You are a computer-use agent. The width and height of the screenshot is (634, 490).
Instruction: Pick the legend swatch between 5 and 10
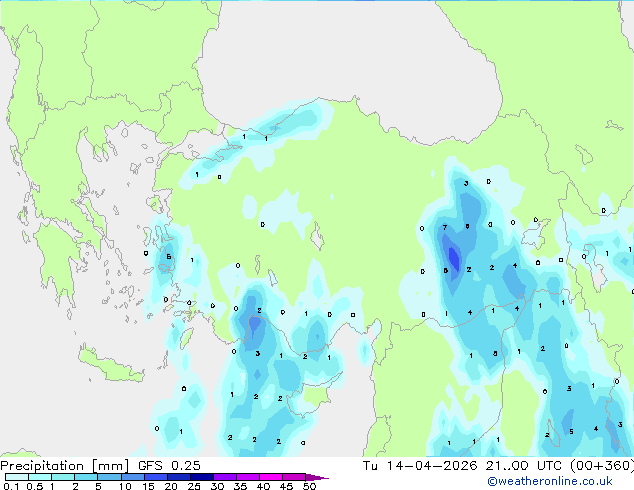[x=109, y=477]
